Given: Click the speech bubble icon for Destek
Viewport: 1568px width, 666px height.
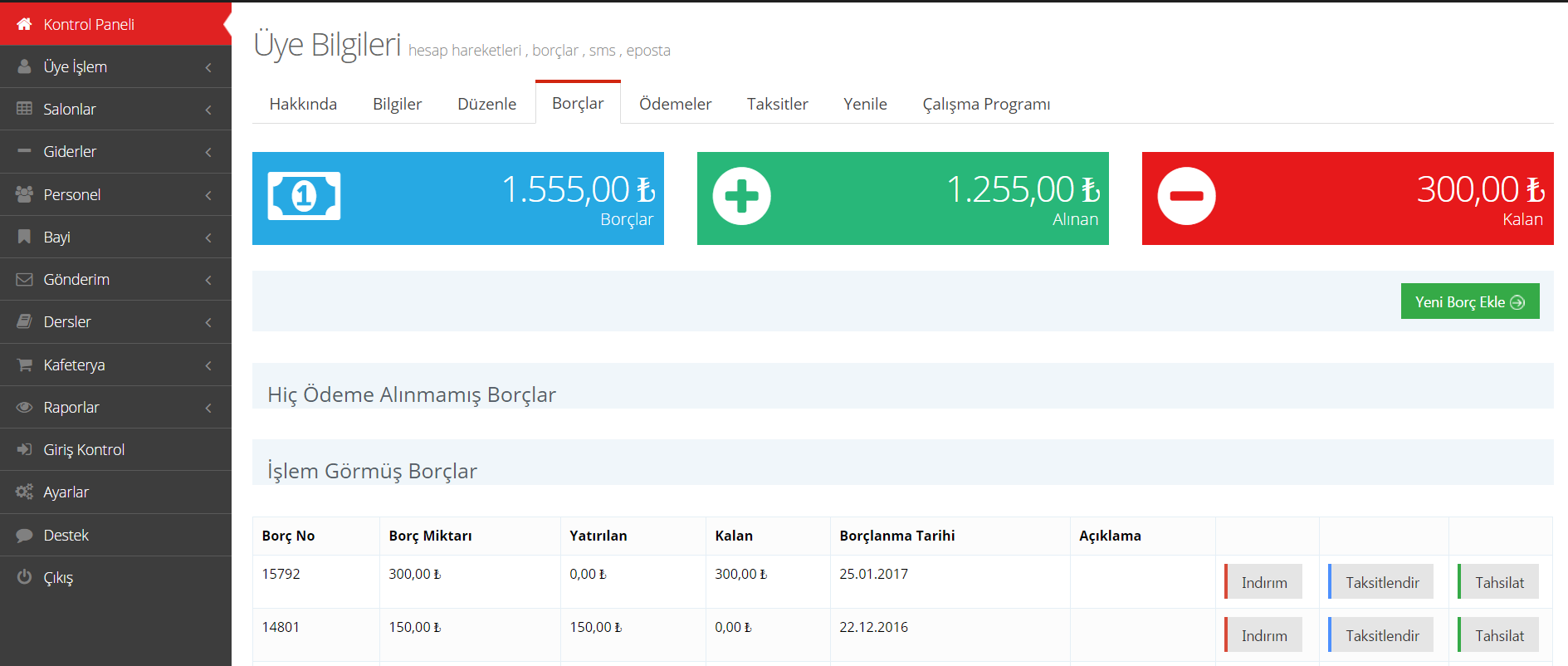Looking at the screenshot, I should tap(24, 535).
